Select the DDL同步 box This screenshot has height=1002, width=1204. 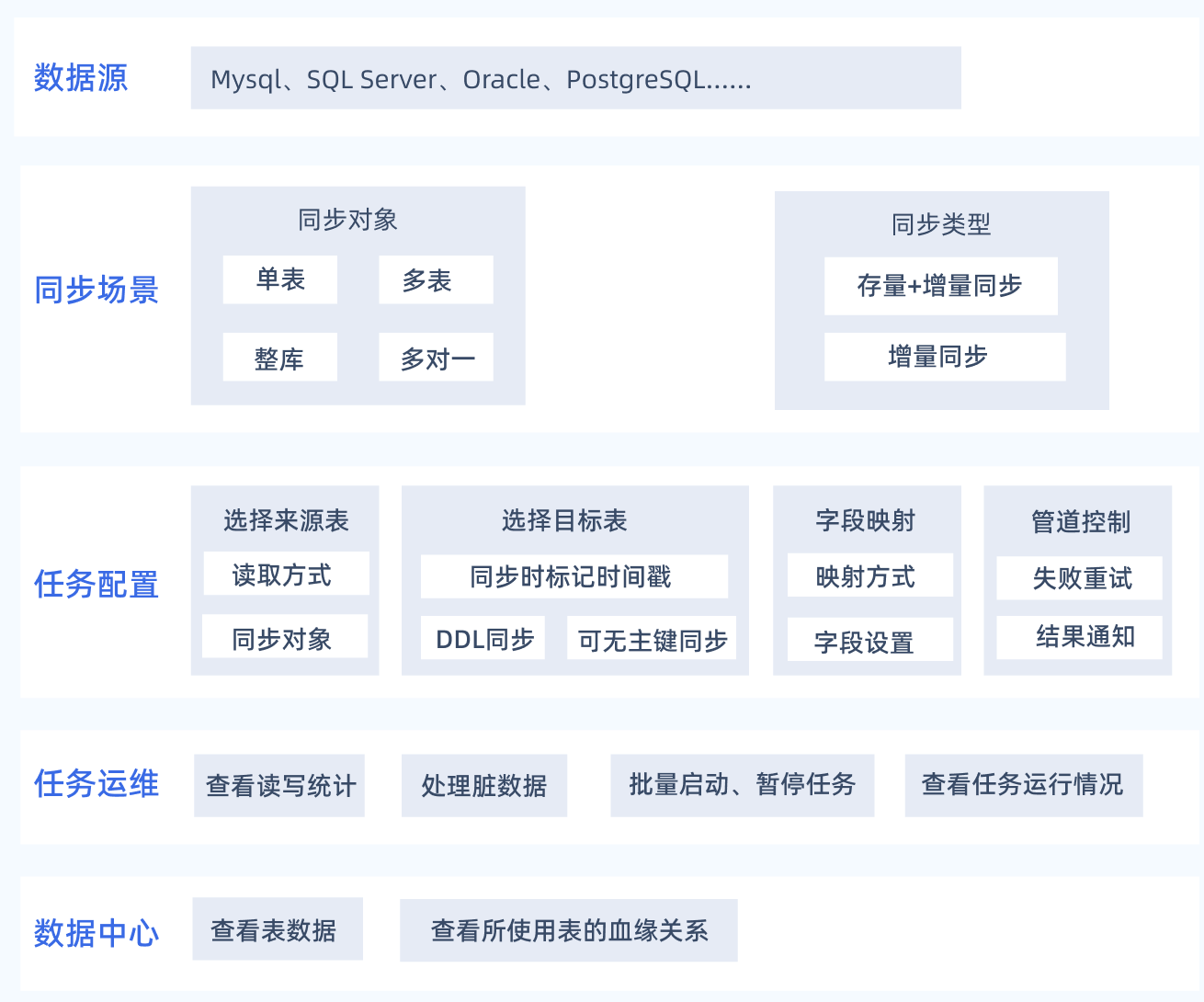483,638
